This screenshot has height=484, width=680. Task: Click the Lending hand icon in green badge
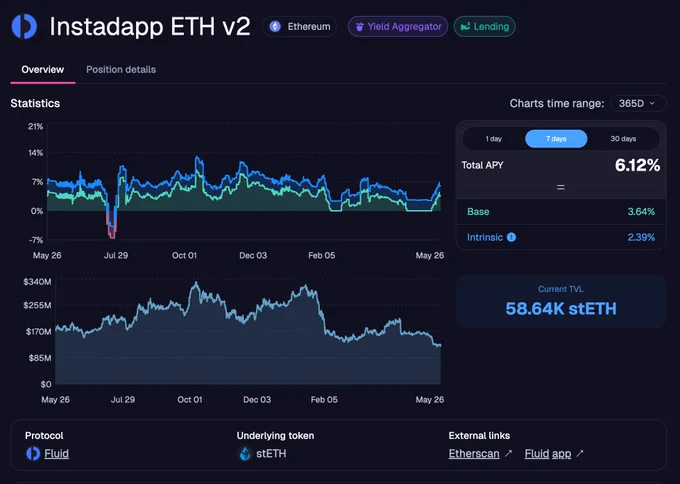[x=465, y=26]
